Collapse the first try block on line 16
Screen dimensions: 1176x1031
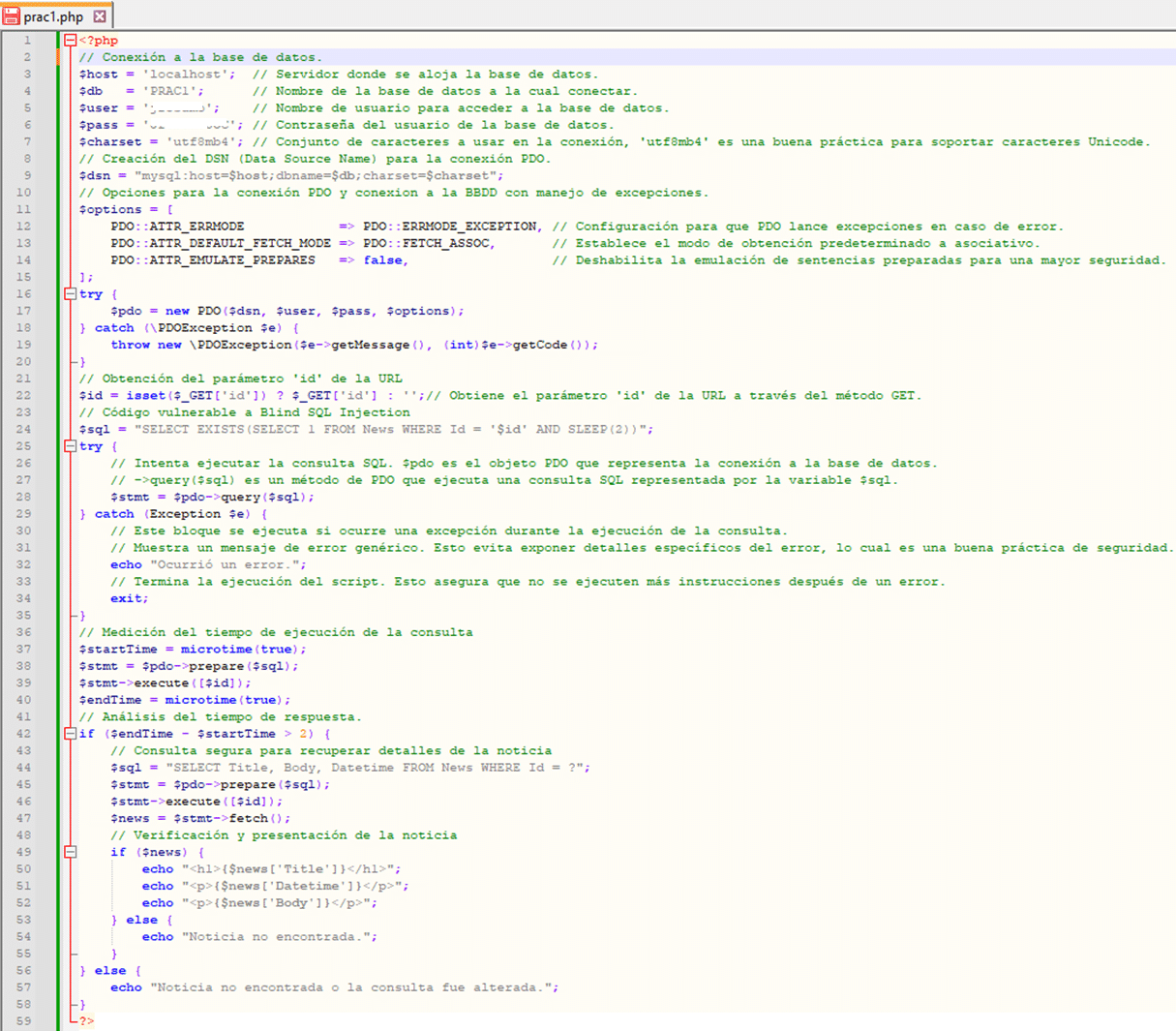[70, 294]
